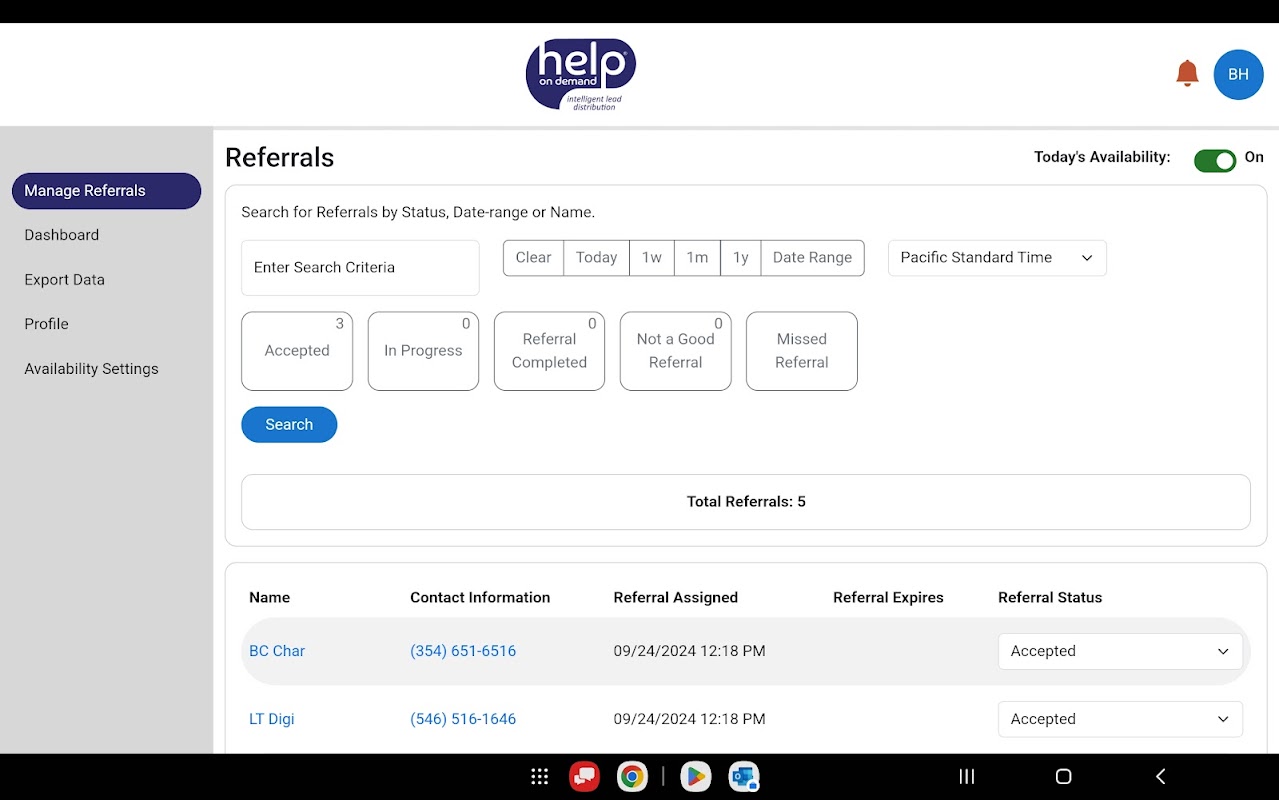This screenshot has width=1279, height=800.
Task: Filter by Not a Good Referral status
Action: point(675,351)
